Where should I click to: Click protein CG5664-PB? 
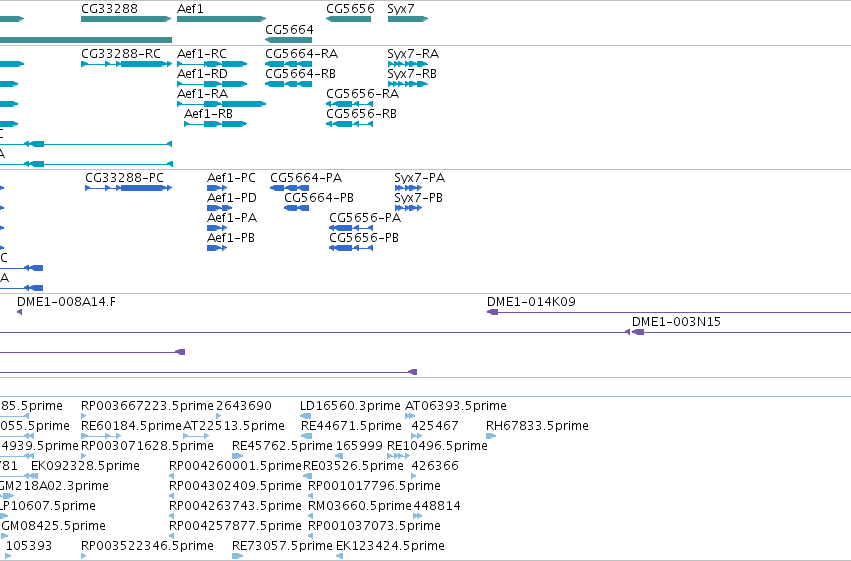(x=297, y=208)
